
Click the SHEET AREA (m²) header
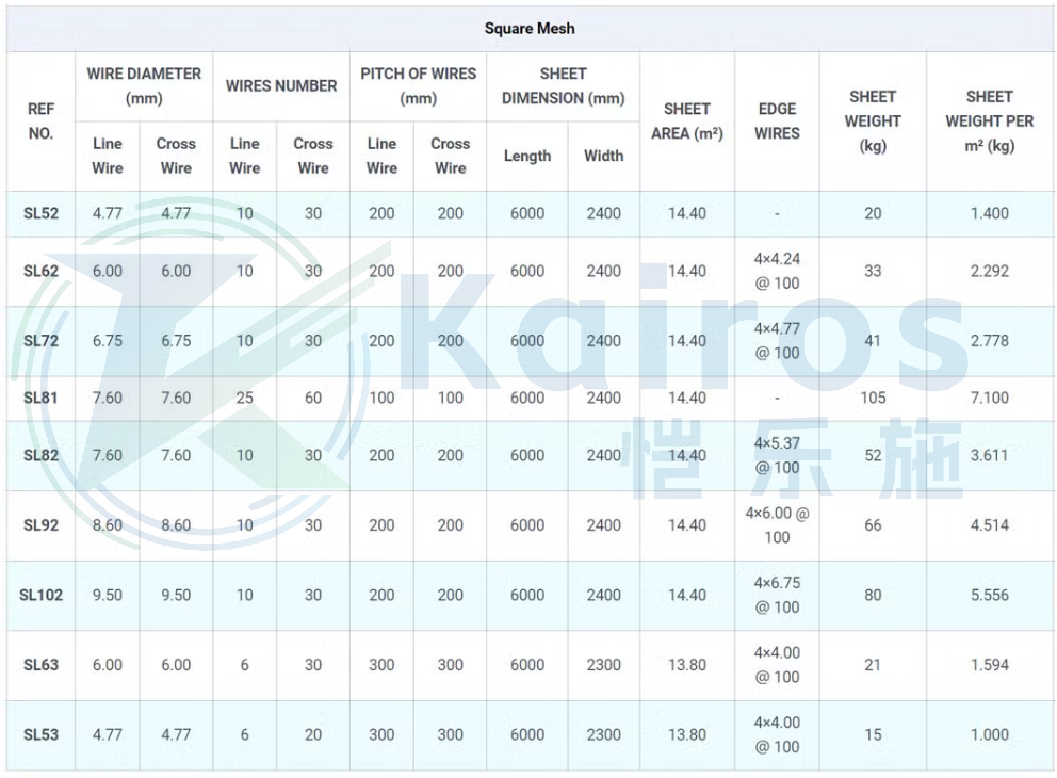coord(686,121)
